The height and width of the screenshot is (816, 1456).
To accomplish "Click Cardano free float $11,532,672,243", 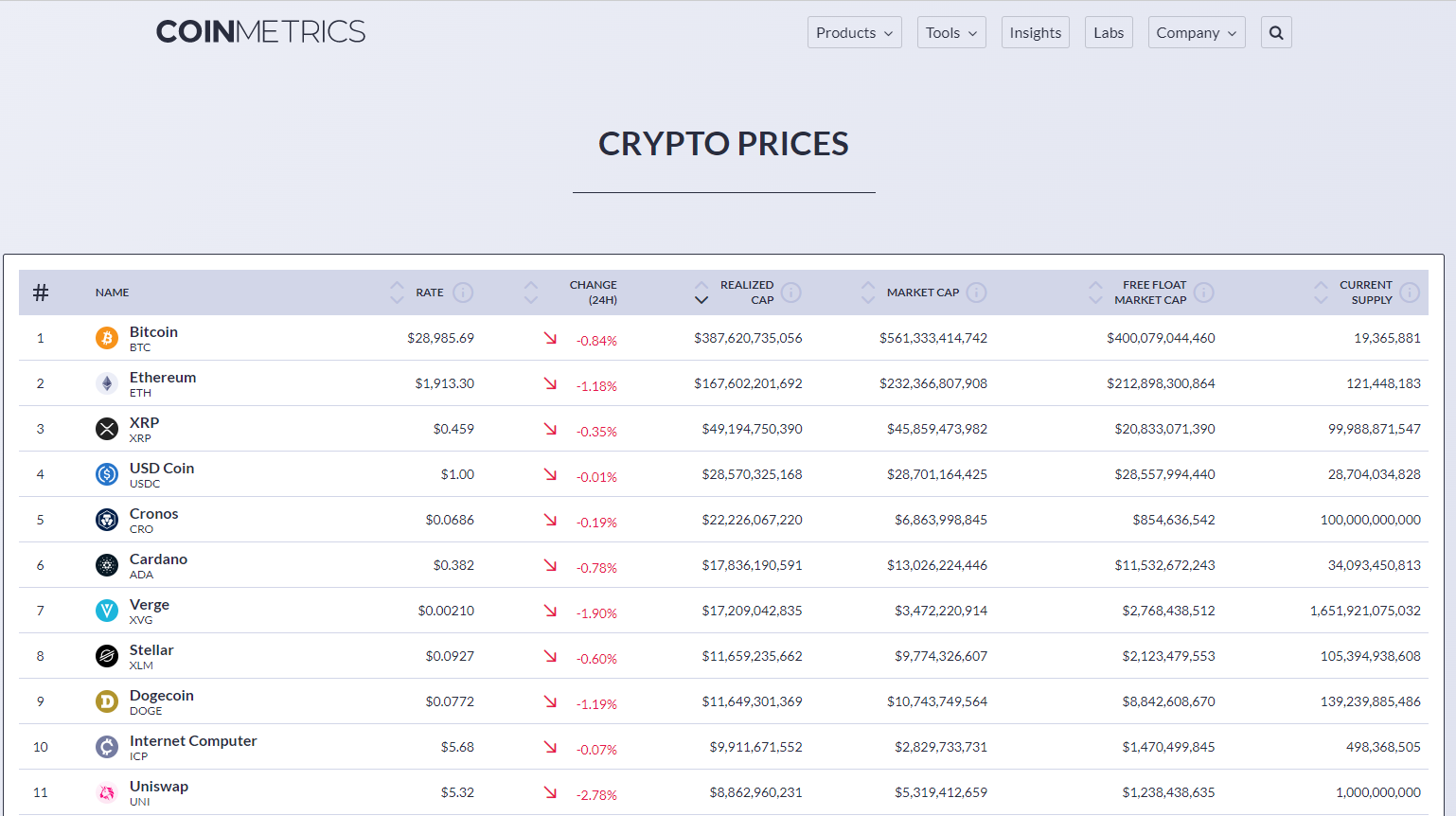I will coord(1164,565).
